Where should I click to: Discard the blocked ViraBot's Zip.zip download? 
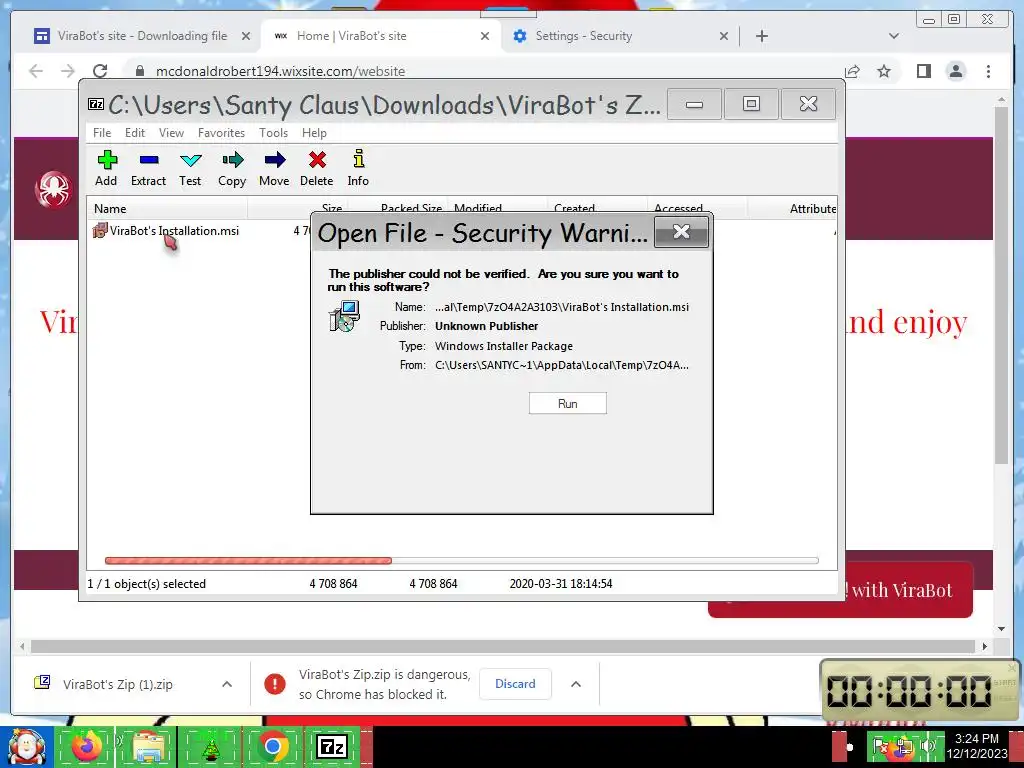(515, 684)
